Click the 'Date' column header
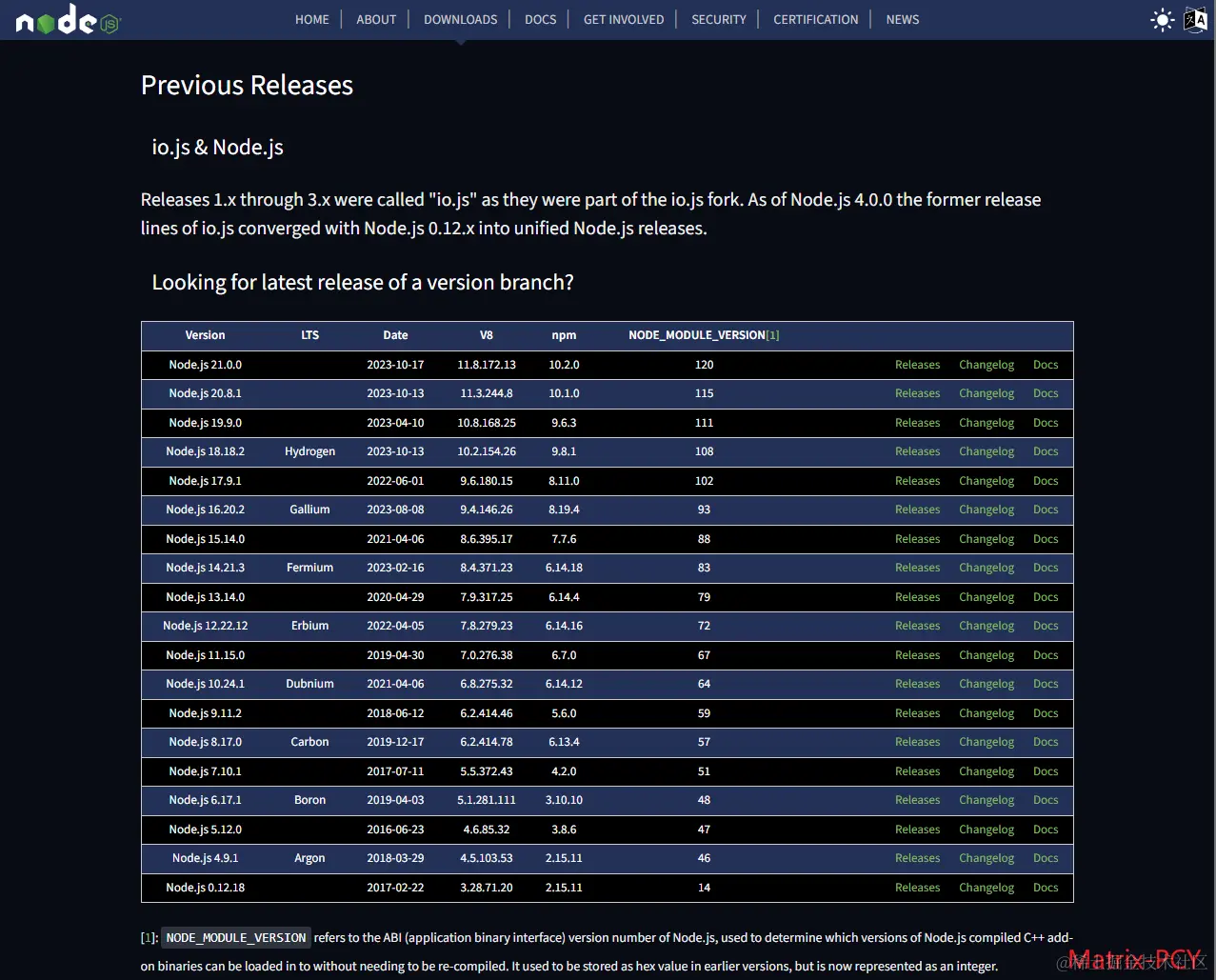The height and width of the screenshot is (980, 1216). pos(395,335)
